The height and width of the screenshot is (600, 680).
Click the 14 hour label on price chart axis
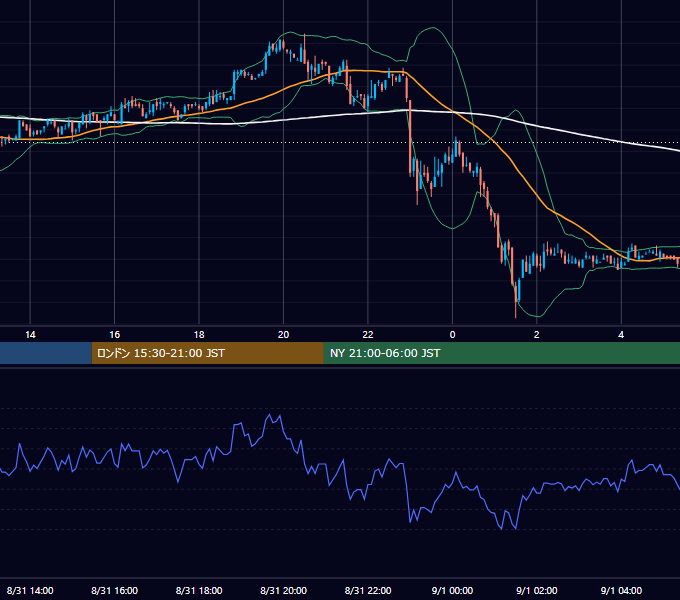pos(30,335)
